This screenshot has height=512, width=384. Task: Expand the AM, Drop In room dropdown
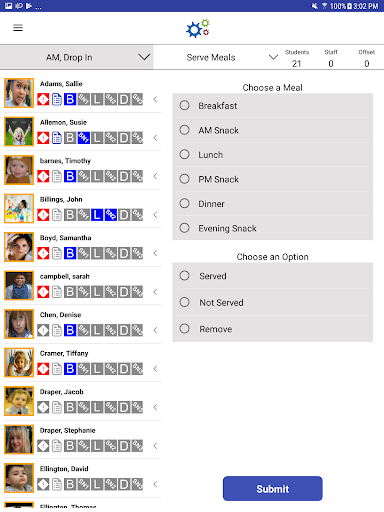pos(77,57)
